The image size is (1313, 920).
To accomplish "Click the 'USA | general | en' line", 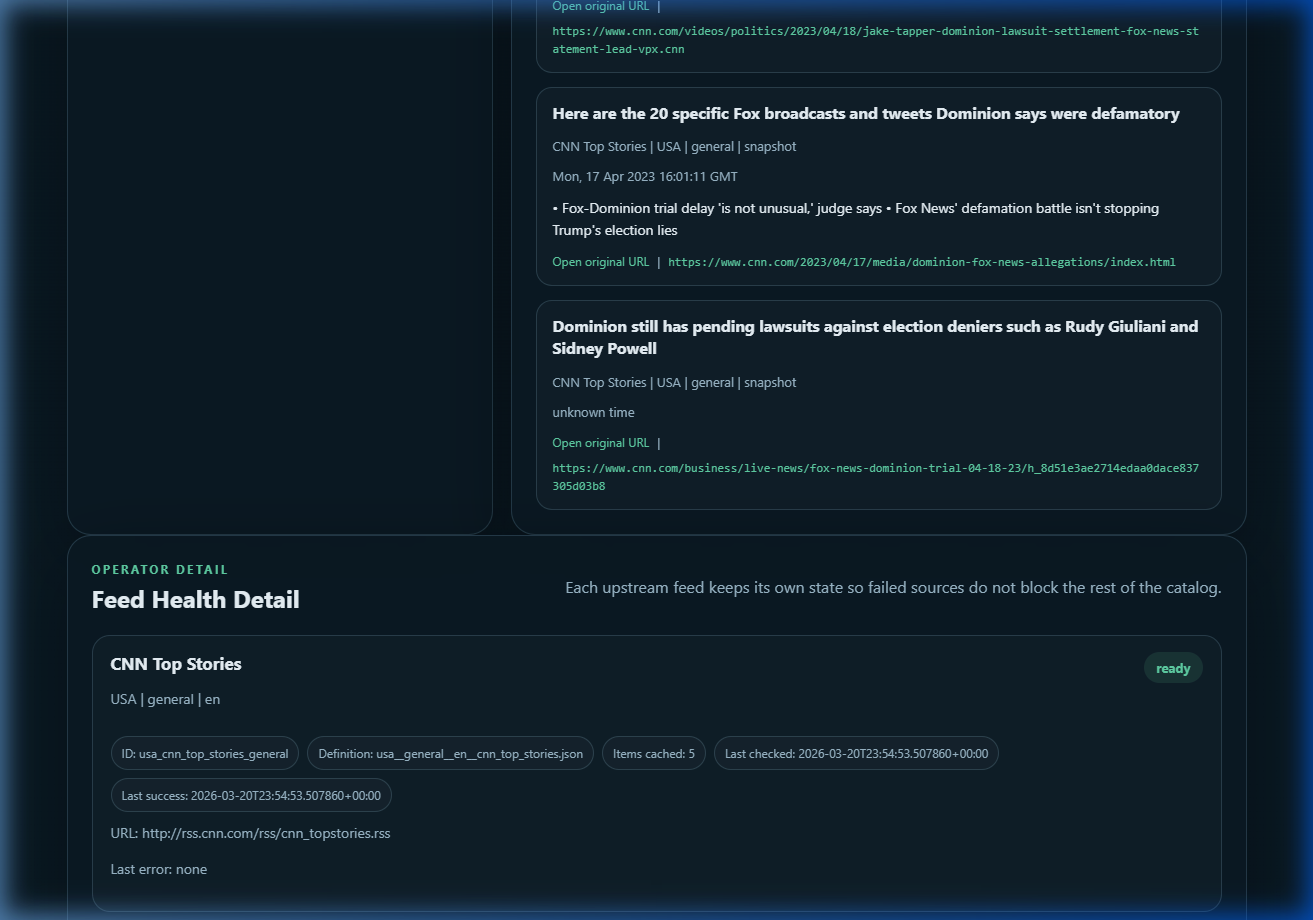I will (165, 699).
